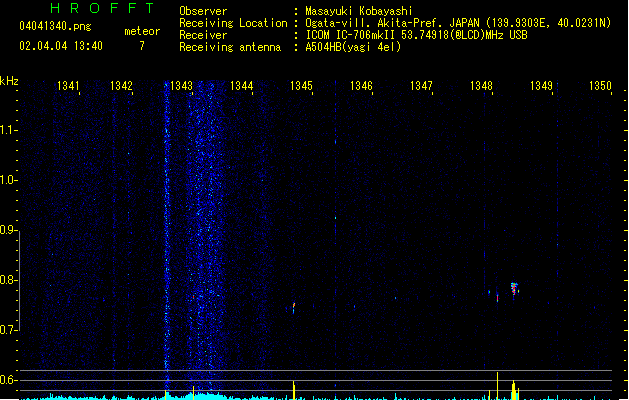The width and height of the screenshot is (629, 400).
Task: Select the file name 04041340.png
Action: (x=55, y=26)
